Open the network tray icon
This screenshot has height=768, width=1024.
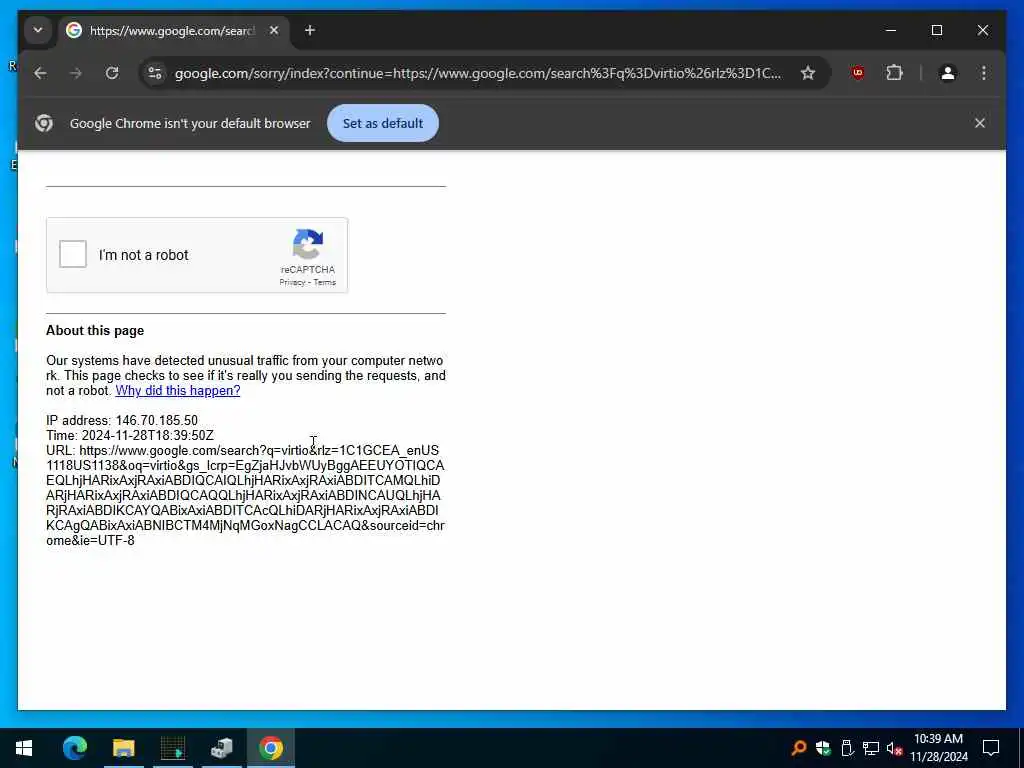coord(871,748)
